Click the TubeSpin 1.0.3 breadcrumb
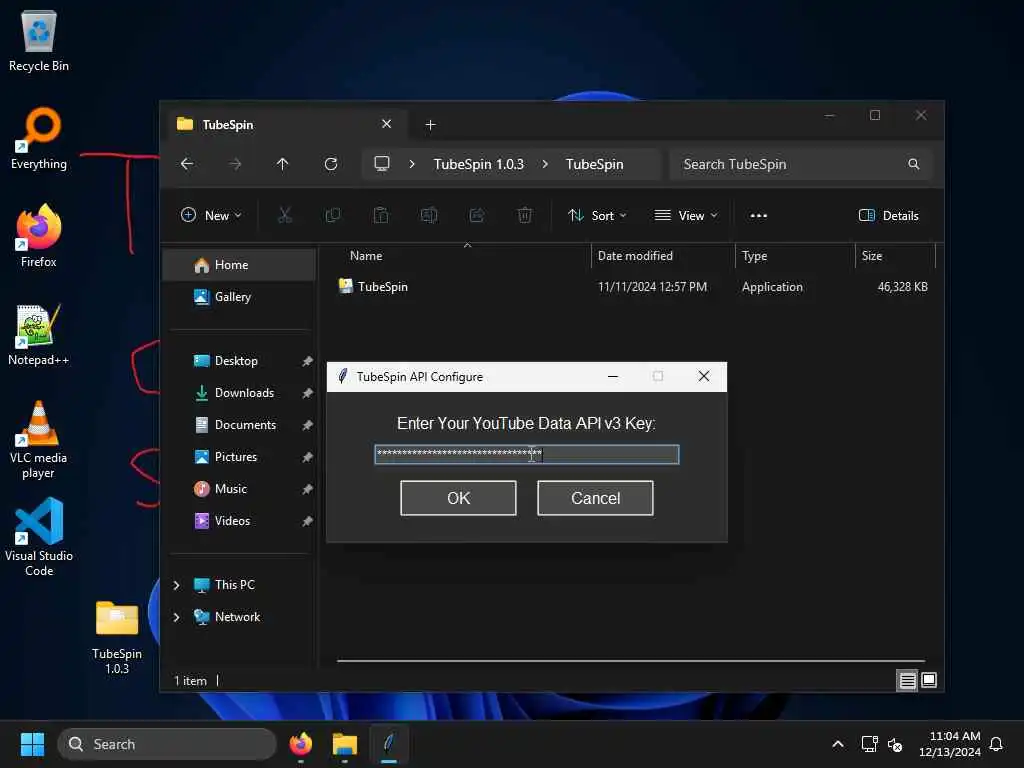This screenshot has height=768, width=1024. 479,164
